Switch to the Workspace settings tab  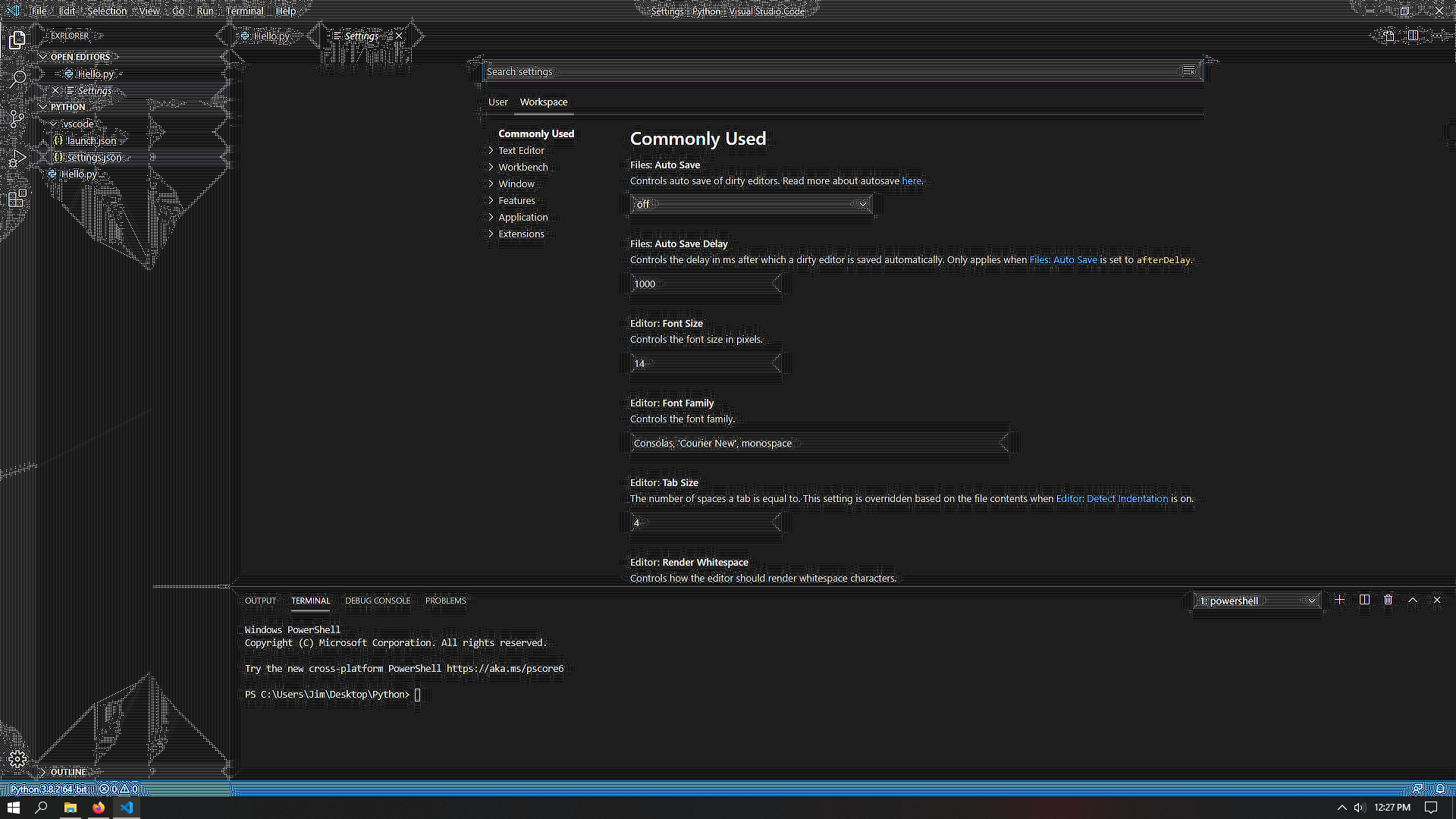click(544, 102)
